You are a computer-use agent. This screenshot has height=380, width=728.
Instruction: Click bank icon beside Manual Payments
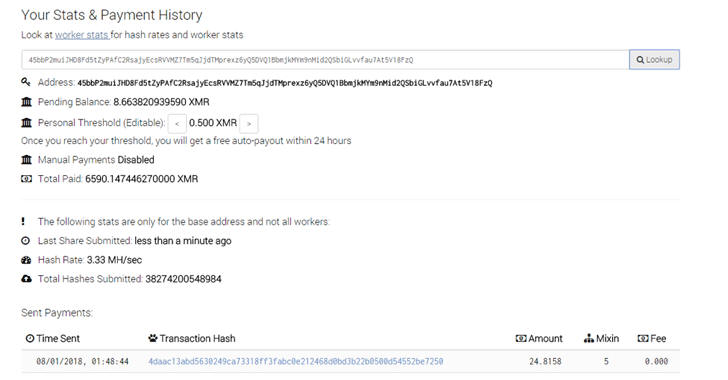coord(26,160)
